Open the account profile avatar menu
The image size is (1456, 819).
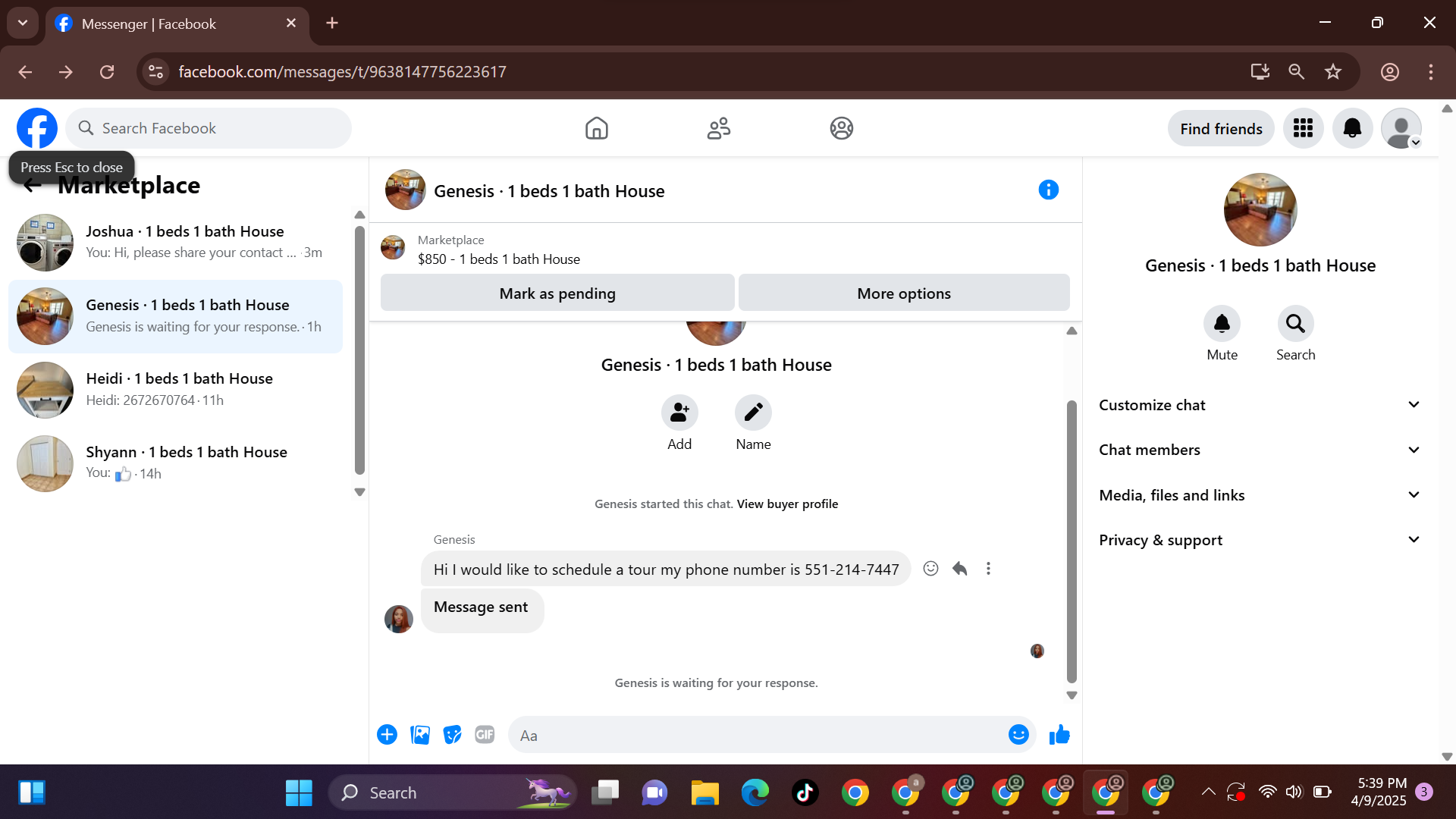pyautogui.click(x=1401, y=128)
